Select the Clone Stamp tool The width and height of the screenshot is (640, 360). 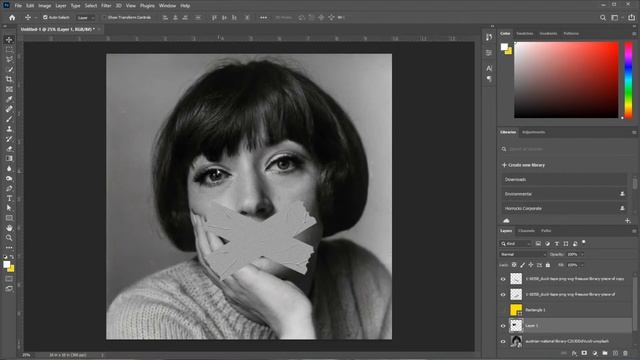coord(9,129)
